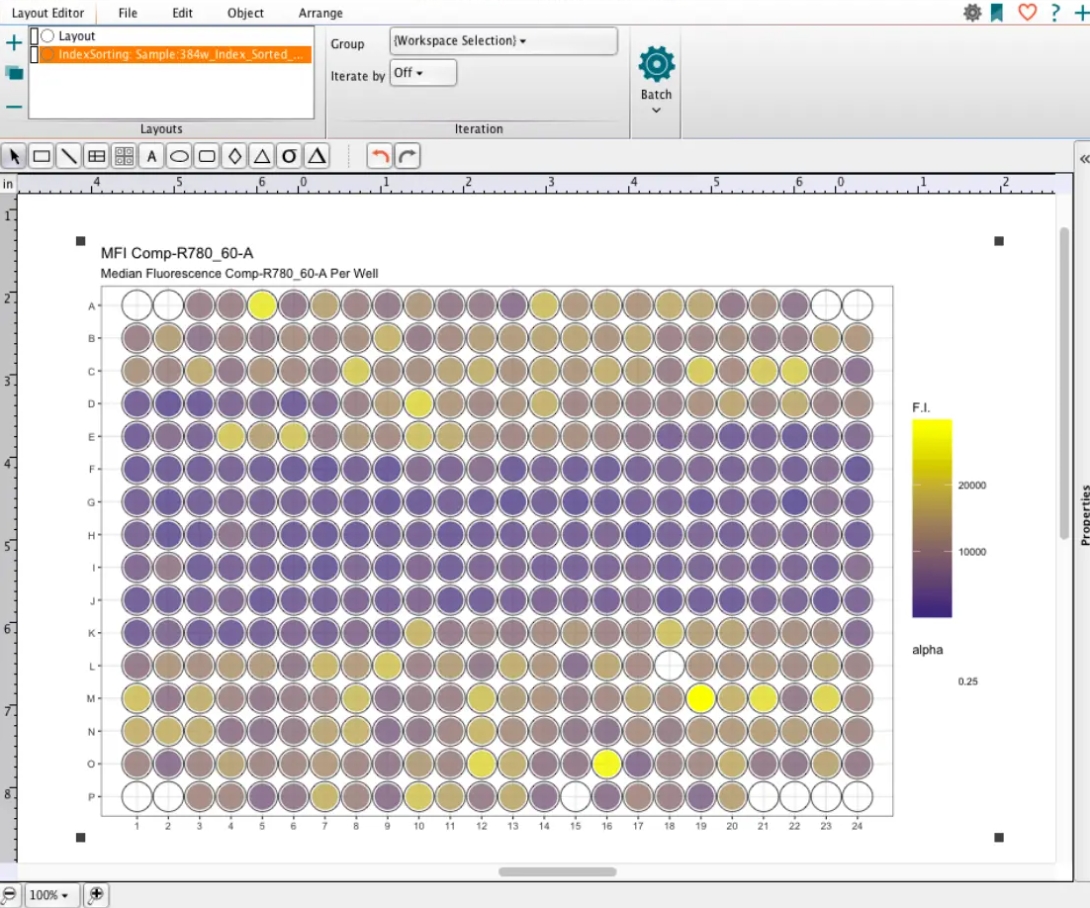Select the sigma statistics tool
Viewport: 1090px width, 908px height.
pos(289,156)
